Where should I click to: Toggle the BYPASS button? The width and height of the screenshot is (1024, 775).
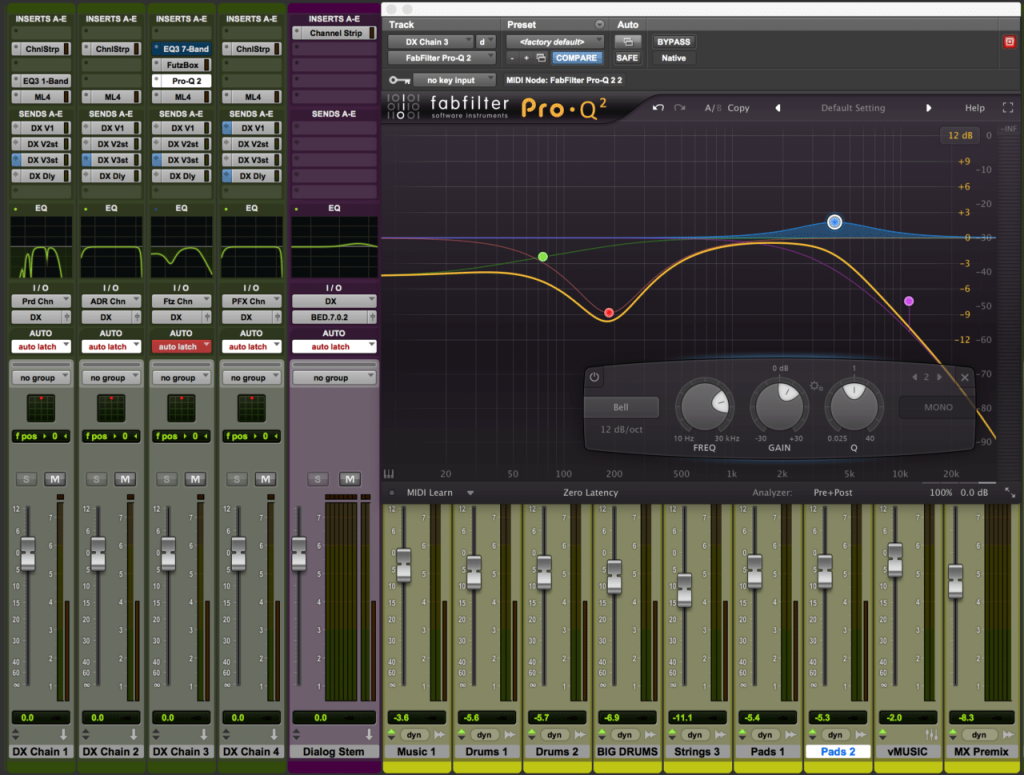(x=673, y=42)
